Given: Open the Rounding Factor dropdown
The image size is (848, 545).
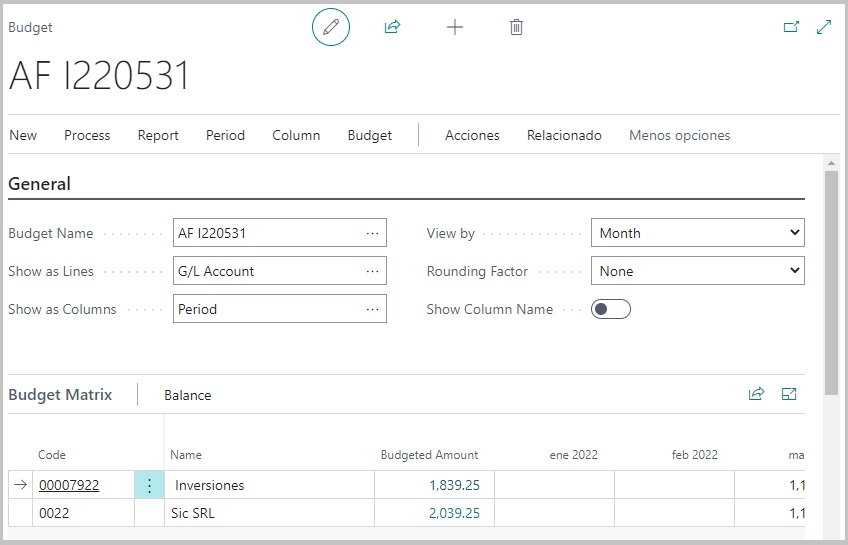Looking at the screenshot, I should coord(698,270).
